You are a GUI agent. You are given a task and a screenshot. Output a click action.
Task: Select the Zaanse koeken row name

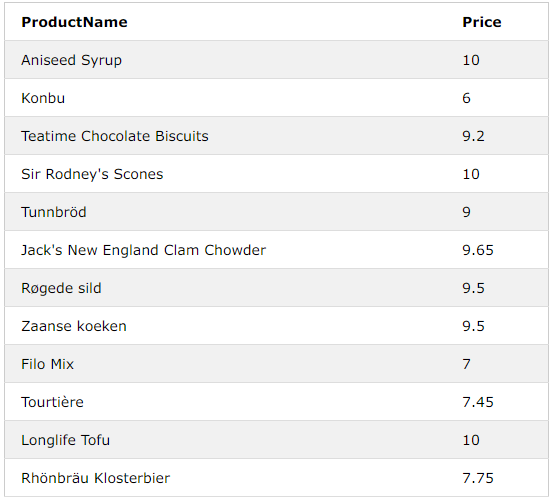74,326
